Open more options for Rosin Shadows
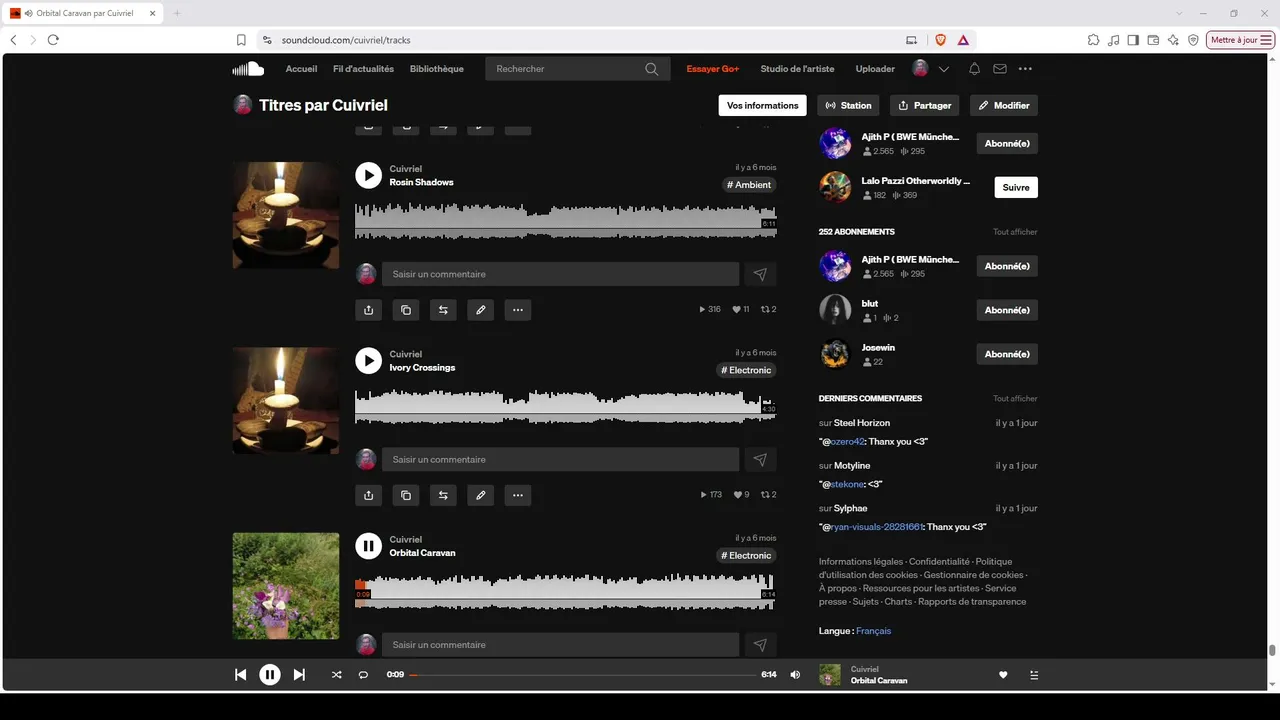The width and height of the screenshot is (1280, 720). coord(517,310)
